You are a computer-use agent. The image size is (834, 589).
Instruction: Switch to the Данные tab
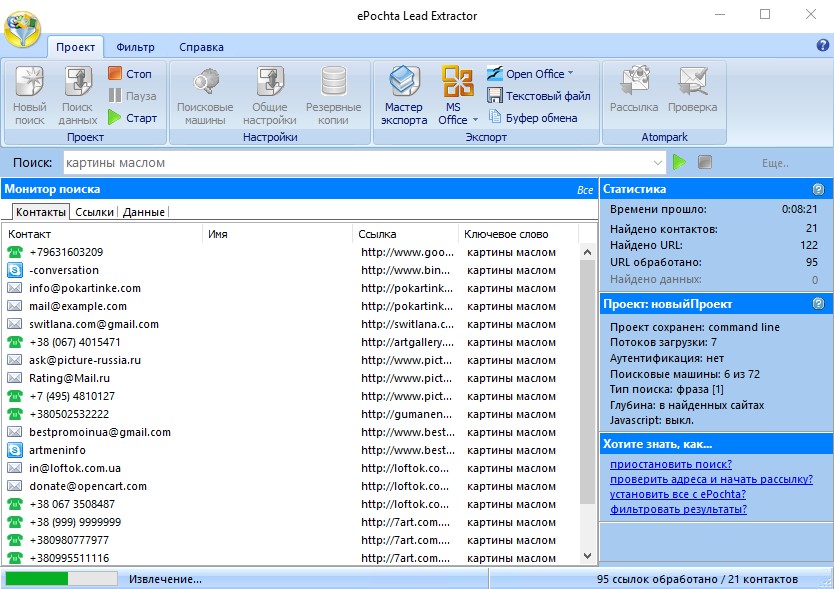tap(144, 212)
